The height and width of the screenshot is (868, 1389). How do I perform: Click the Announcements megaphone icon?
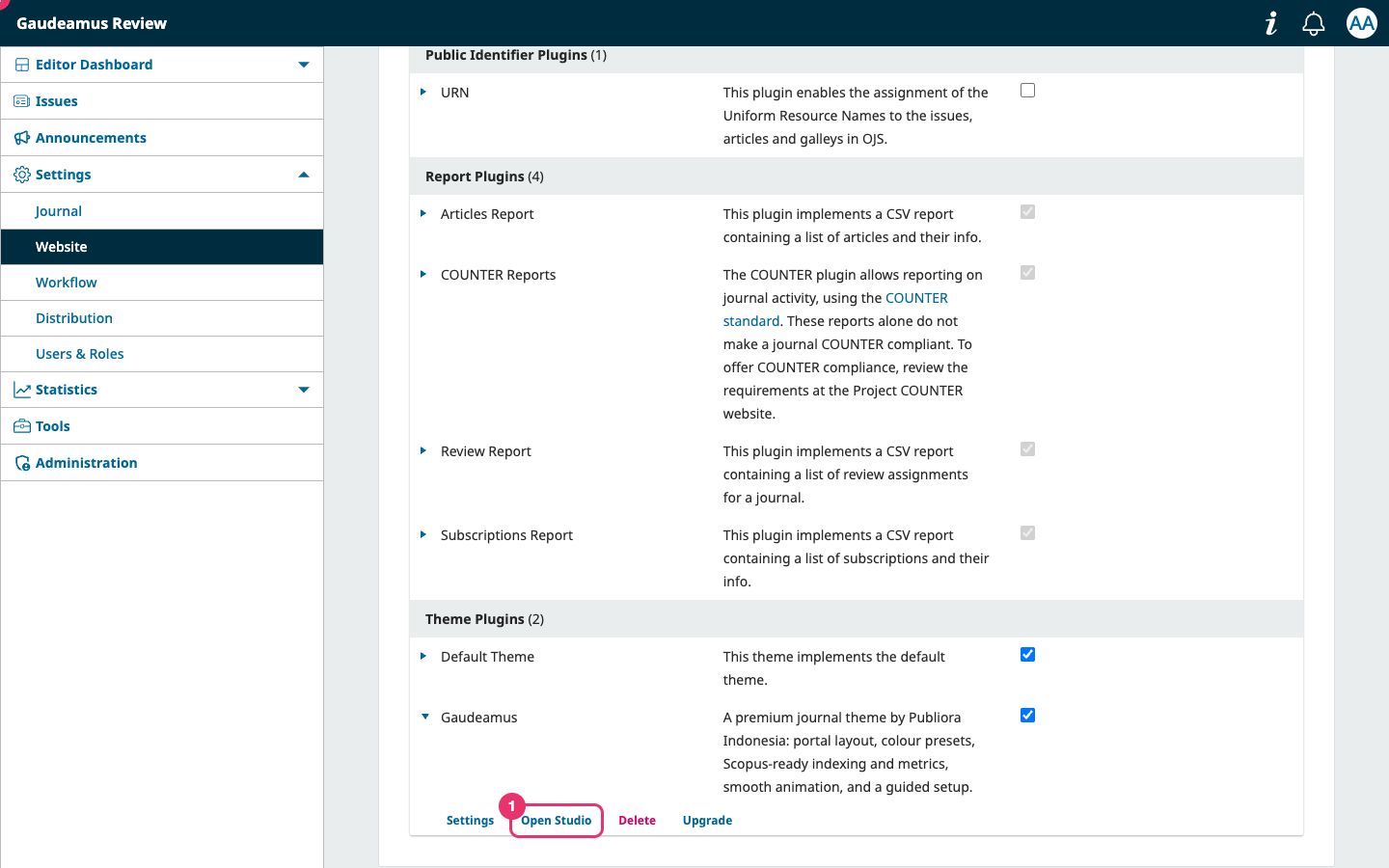tap(22, 138)
